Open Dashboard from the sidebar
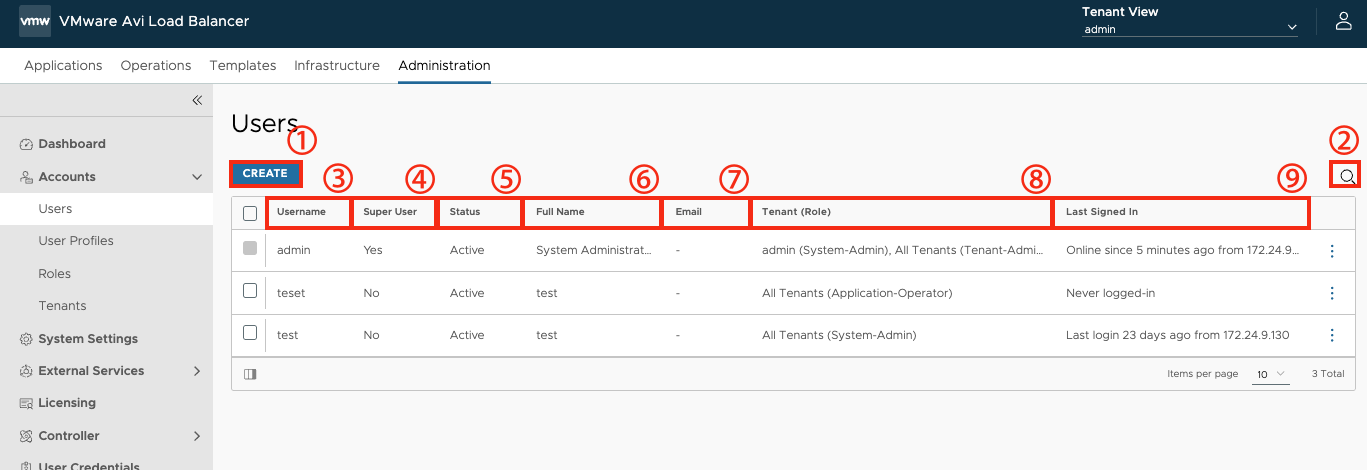The image size is (1367, 470). (72, 144)
